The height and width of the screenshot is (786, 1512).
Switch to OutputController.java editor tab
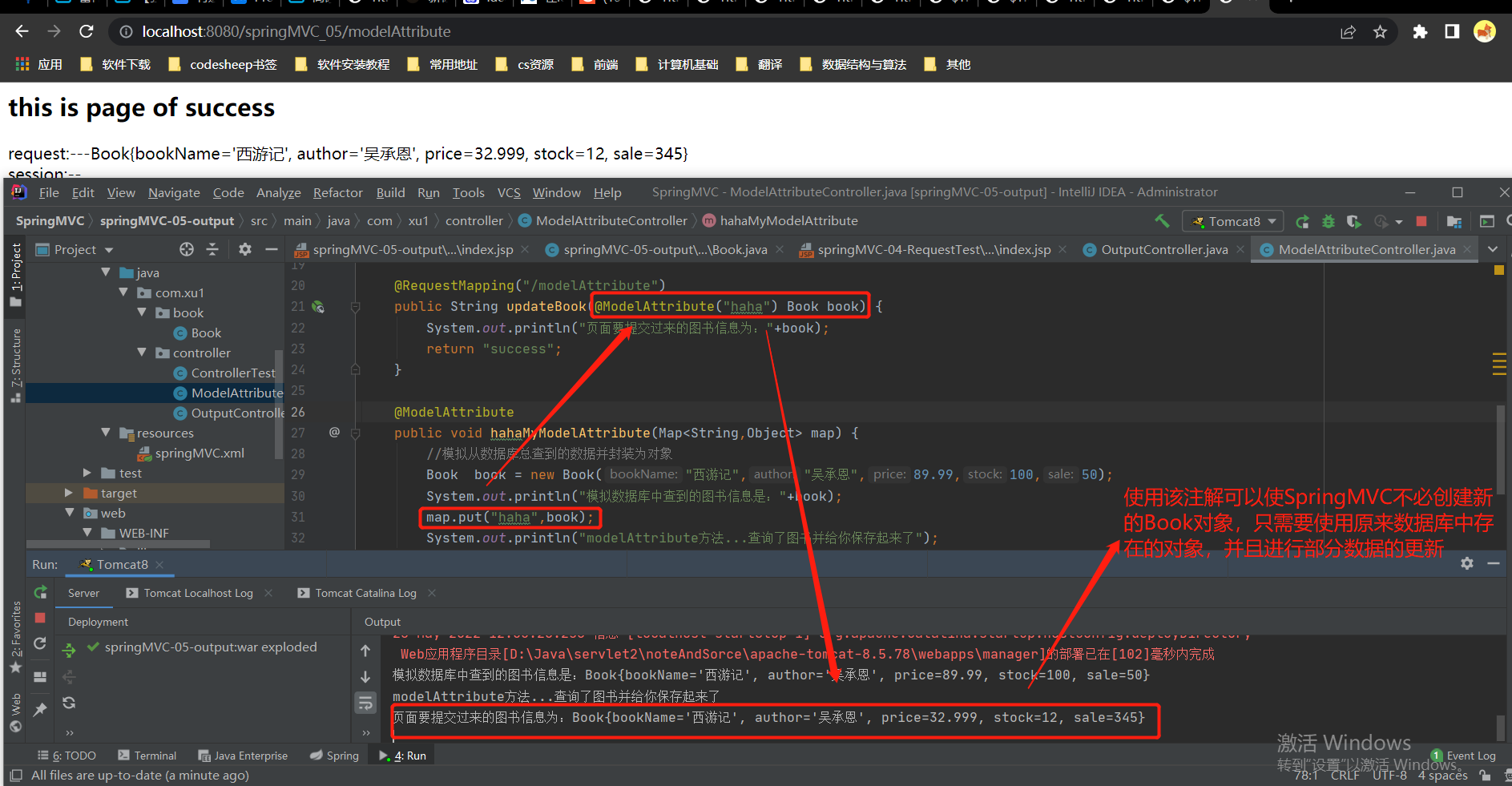[x=1164, y=250]
